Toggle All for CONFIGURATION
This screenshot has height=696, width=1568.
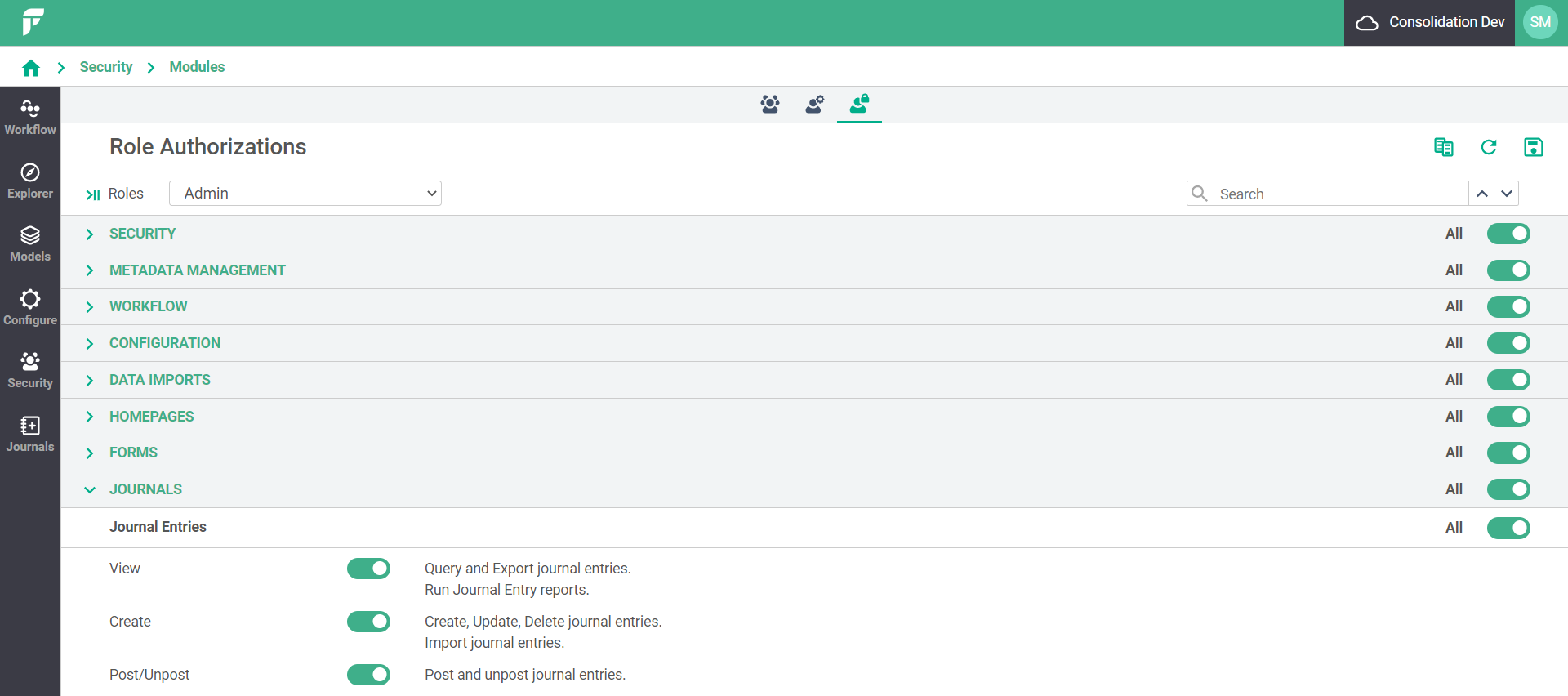pyautogui.click(x=1508, y=343)
